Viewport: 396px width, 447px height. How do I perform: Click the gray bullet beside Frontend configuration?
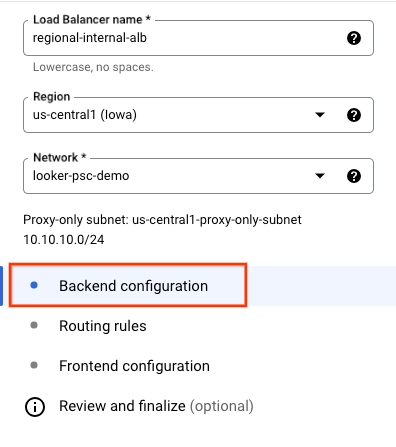tap(34, 365)
